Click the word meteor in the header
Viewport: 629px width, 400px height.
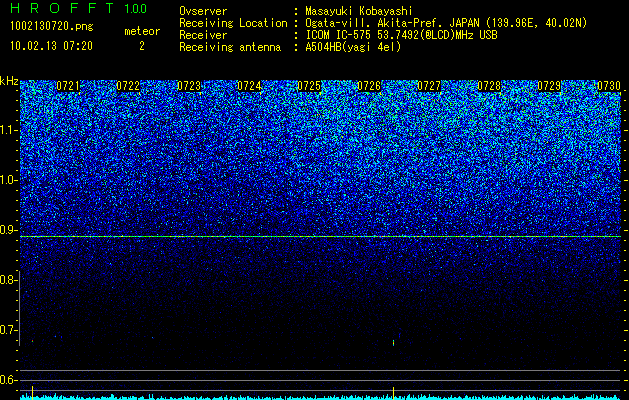142,31
